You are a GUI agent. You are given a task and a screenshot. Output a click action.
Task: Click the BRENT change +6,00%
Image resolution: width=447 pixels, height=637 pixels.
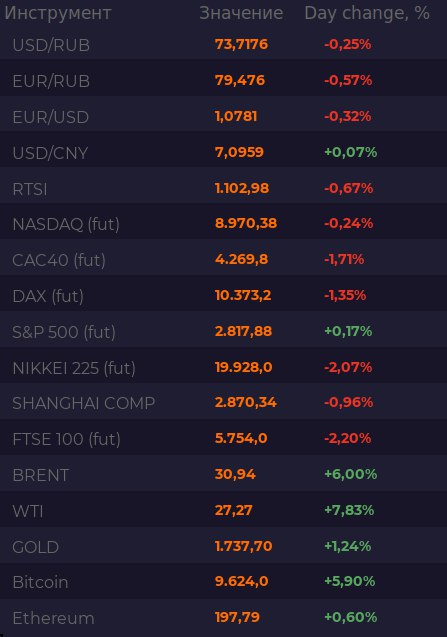[350, 474]
